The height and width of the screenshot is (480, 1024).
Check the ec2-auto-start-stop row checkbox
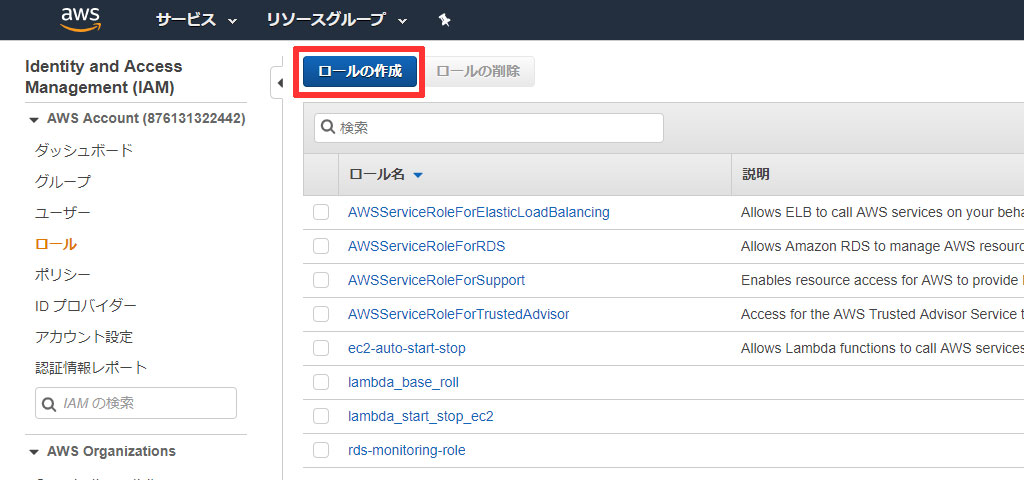[321, 348]
